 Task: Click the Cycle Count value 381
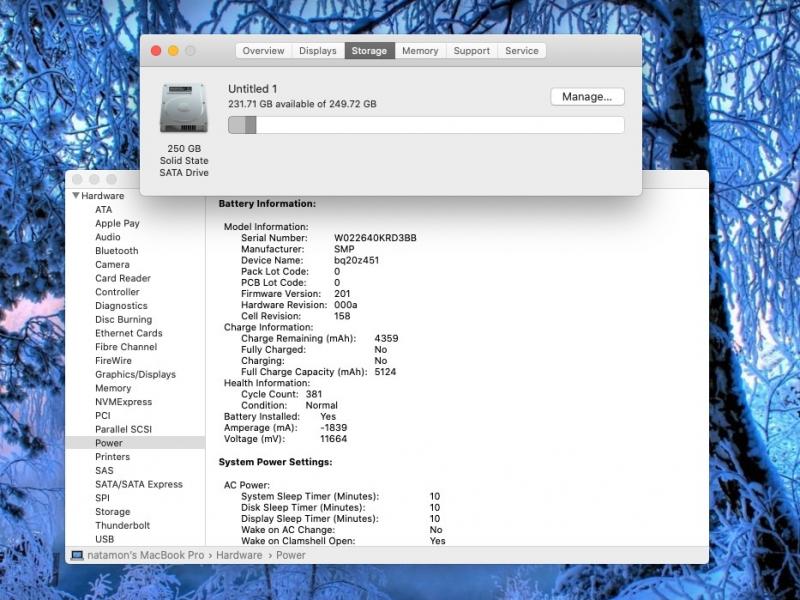[x=314, y=394]
